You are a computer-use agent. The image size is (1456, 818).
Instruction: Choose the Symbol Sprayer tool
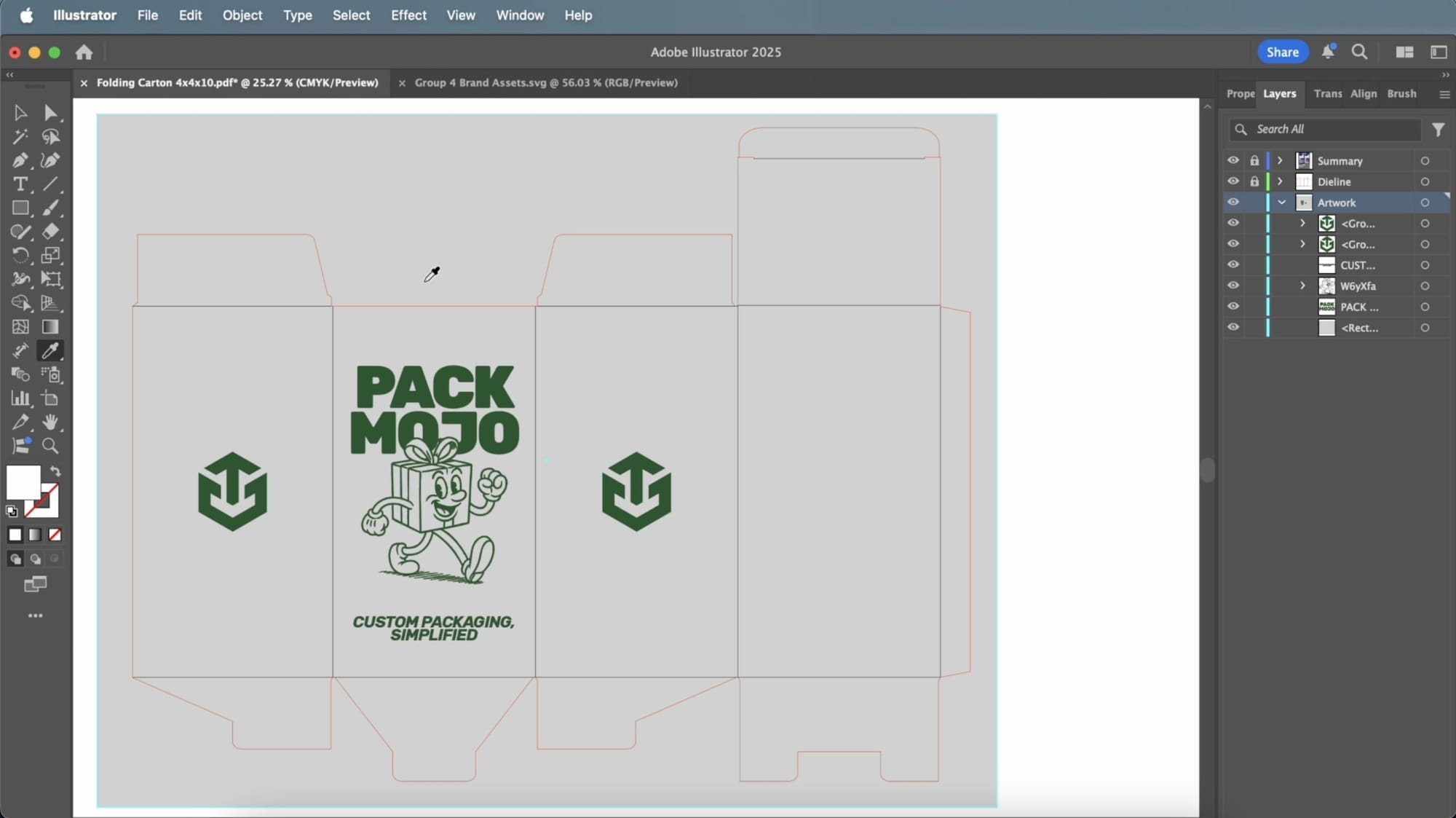point(50,374)
